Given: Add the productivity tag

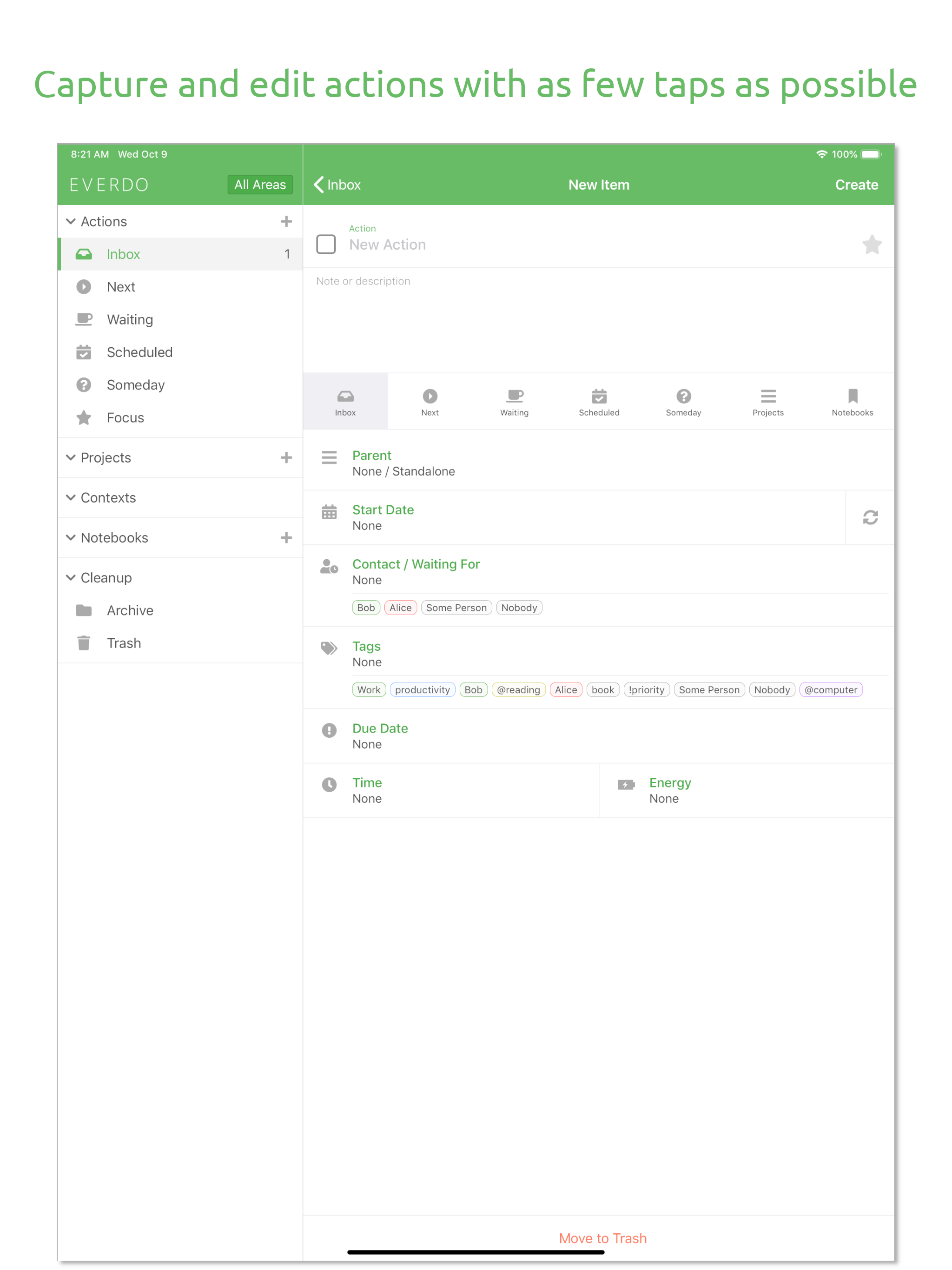Looking at the screenshot, I should (x=422, y=689).
